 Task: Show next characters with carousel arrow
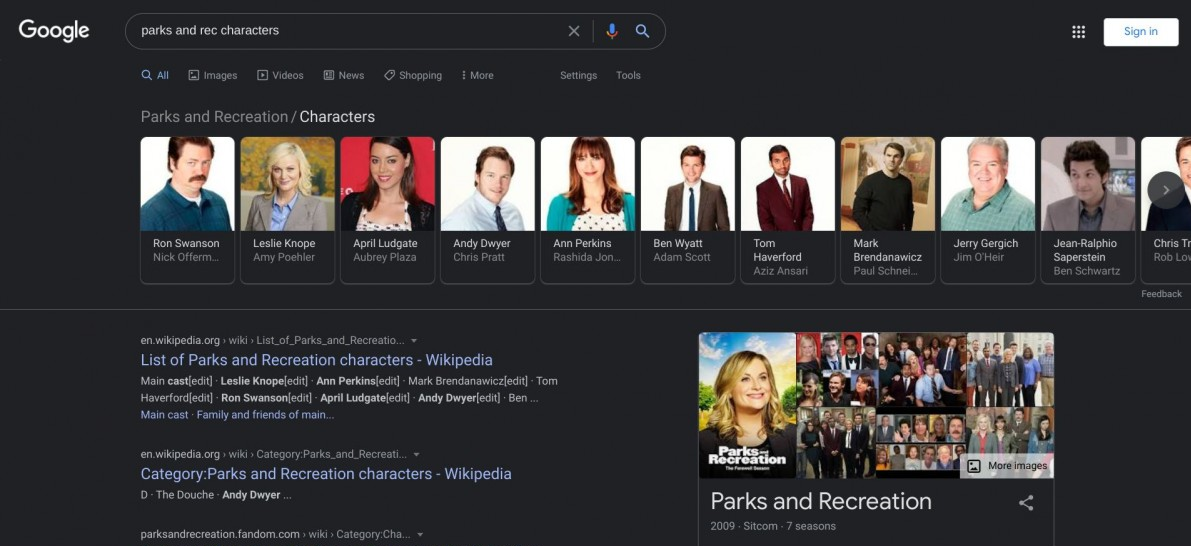pyautogui.click(x=1166, y=191)
